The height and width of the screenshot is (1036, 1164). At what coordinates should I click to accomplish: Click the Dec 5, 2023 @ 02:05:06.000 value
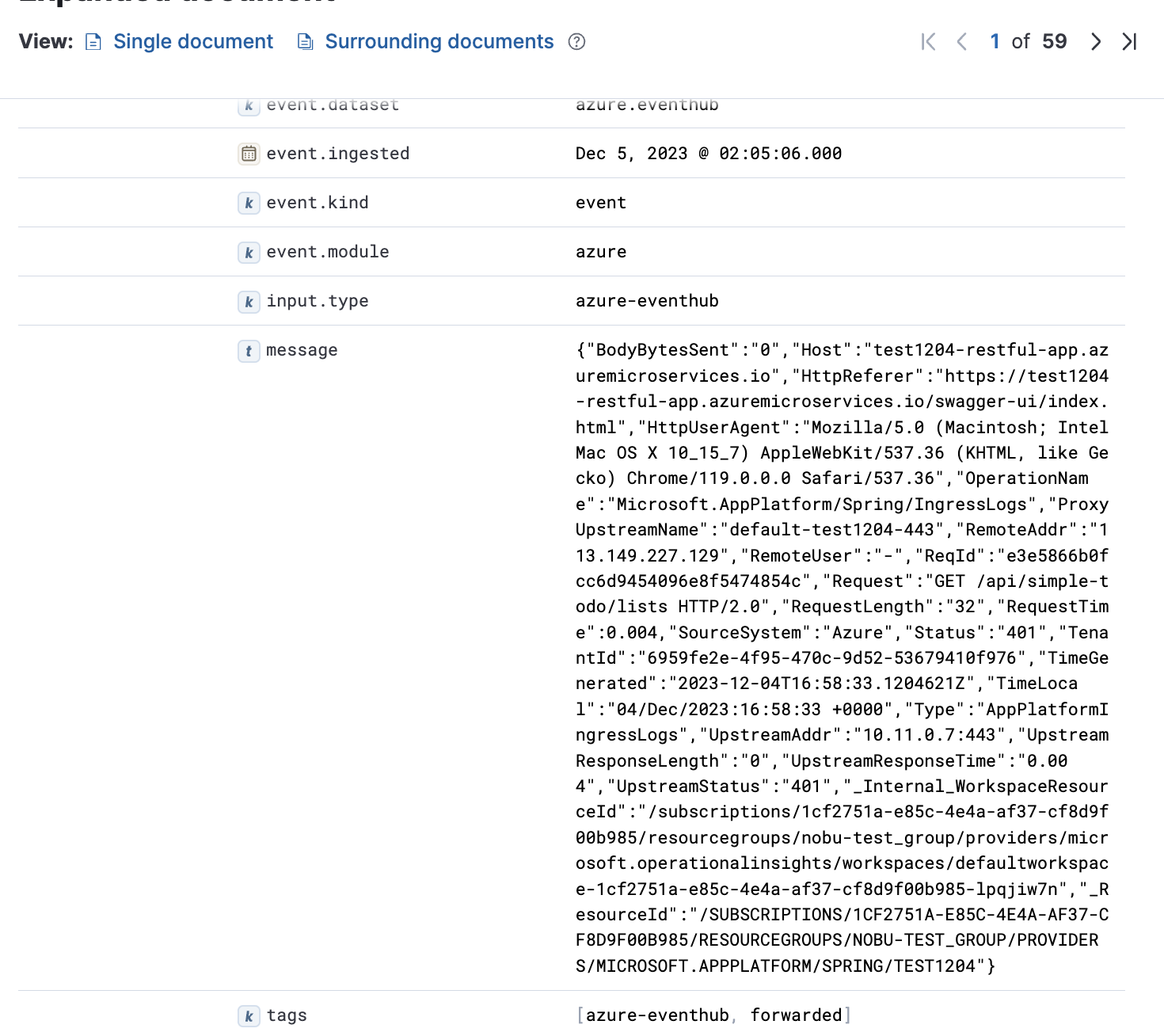click(x=709, y=154)
